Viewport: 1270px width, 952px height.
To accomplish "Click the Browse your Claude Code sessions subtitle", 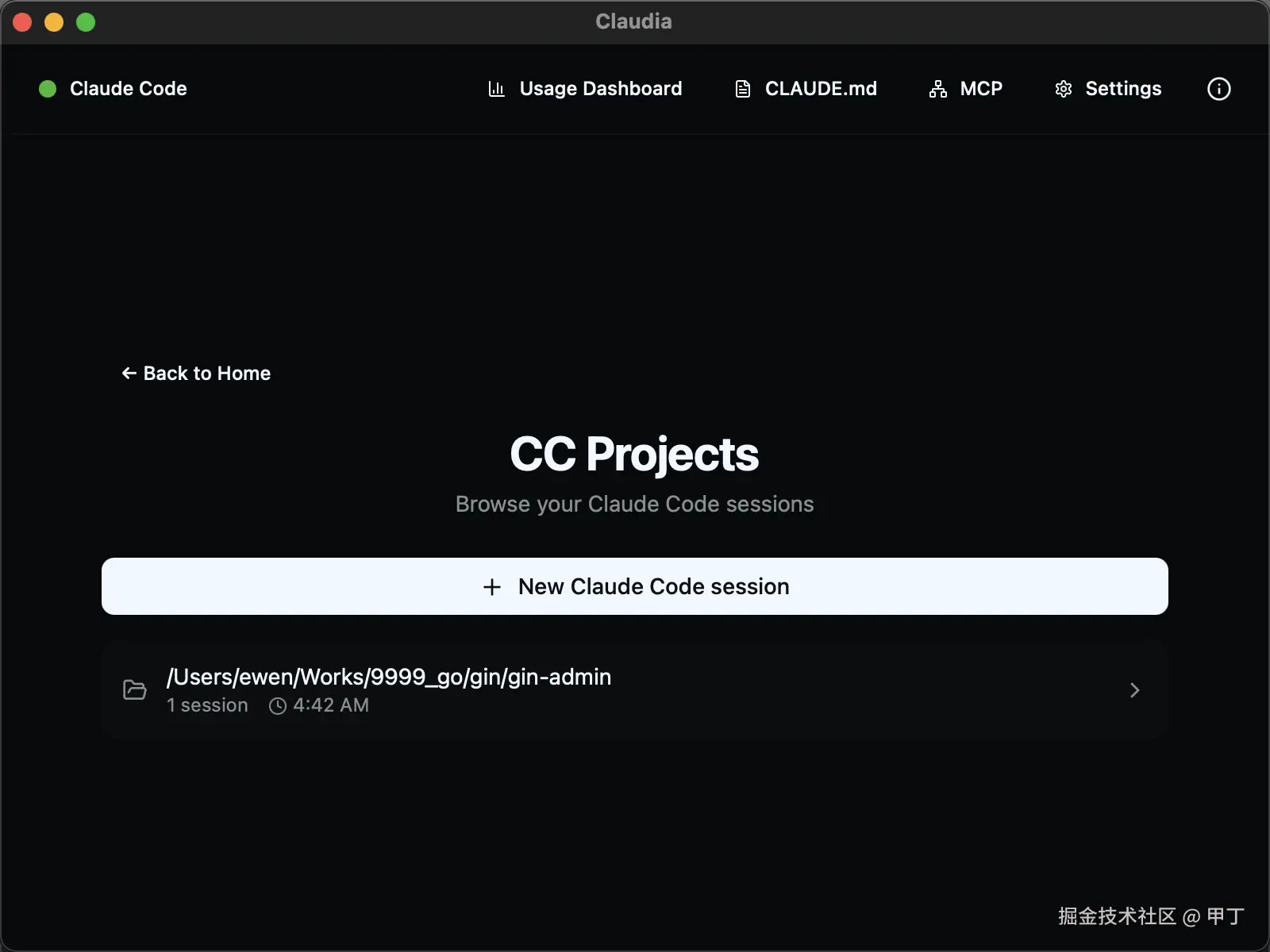I will [634, 505].
